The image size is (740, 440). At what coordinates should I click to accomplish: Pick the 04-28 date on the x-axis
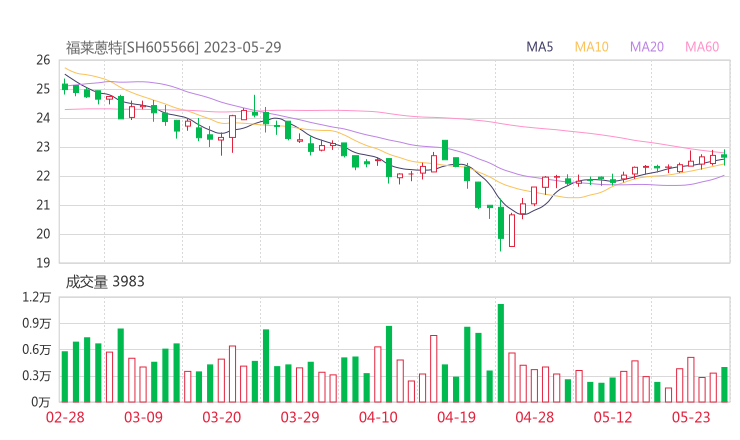click(535, 417)
